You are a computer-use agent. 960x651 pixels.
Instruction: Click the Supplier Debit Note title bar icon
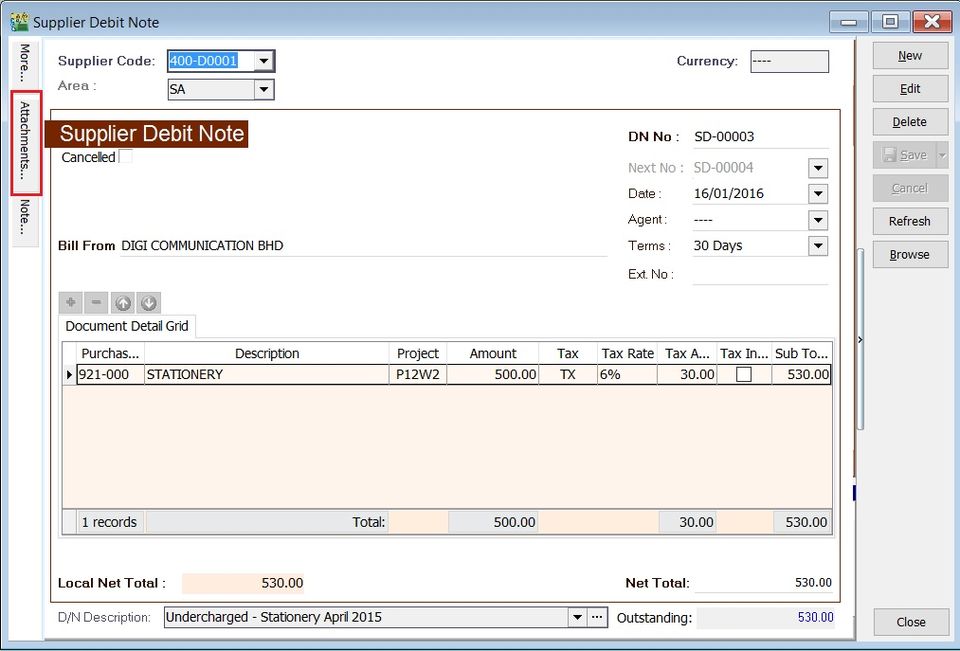[x=17, y=21]
